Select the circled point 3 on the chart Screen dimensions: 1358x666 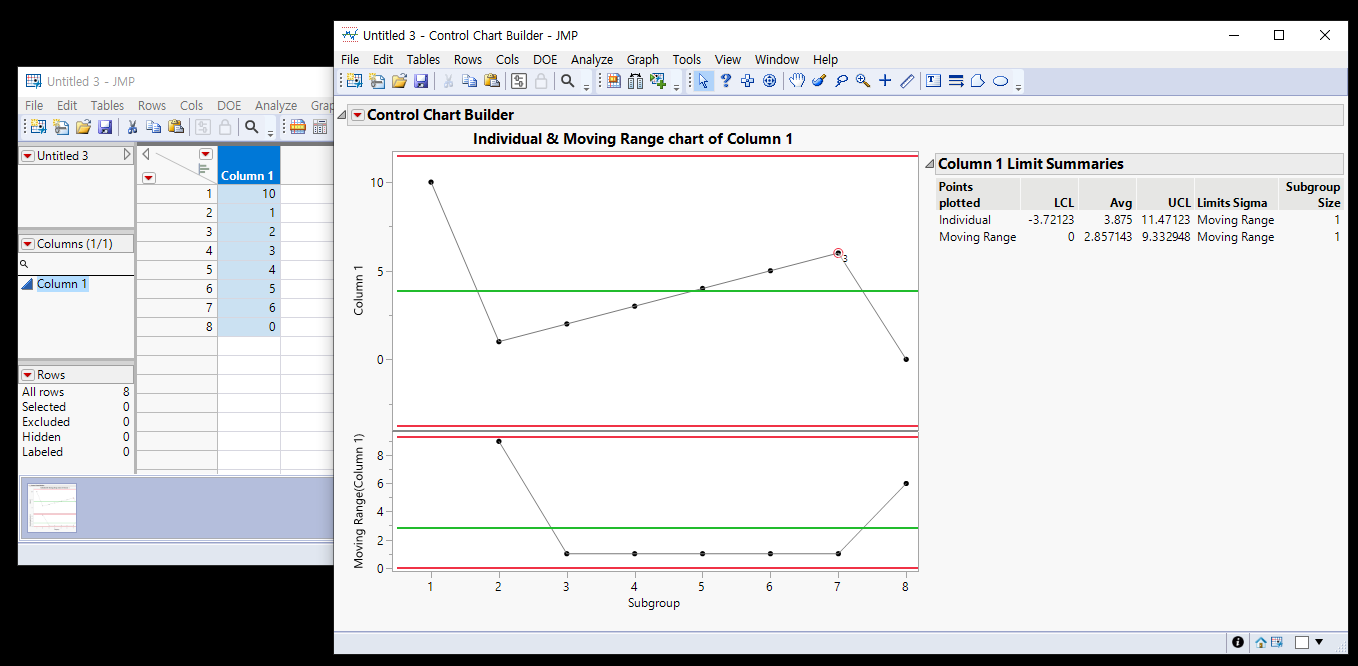tap(836, 253)
